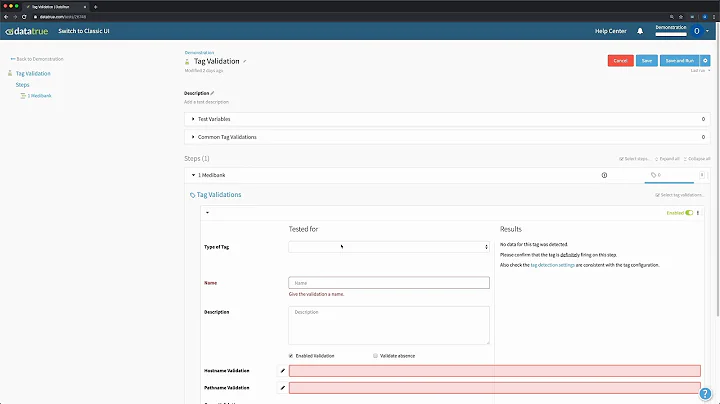The width and height of the screenshot is (720, 404).
Task: Click the Demonstration breadcrumb link
Action: point(199,52)
